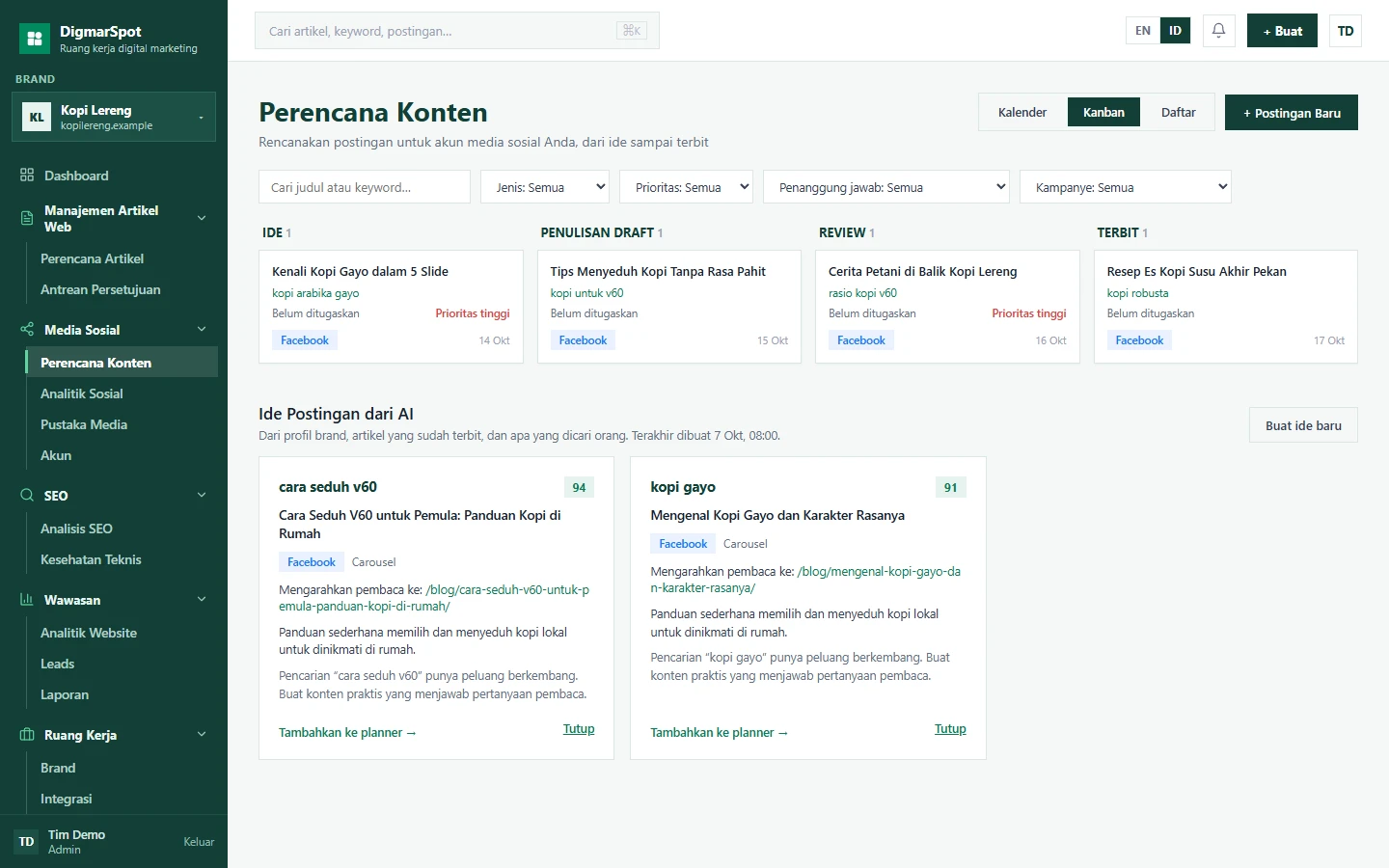
Task: Open the Penanggung jawab filter dropdown
Action: coord(886,187)
